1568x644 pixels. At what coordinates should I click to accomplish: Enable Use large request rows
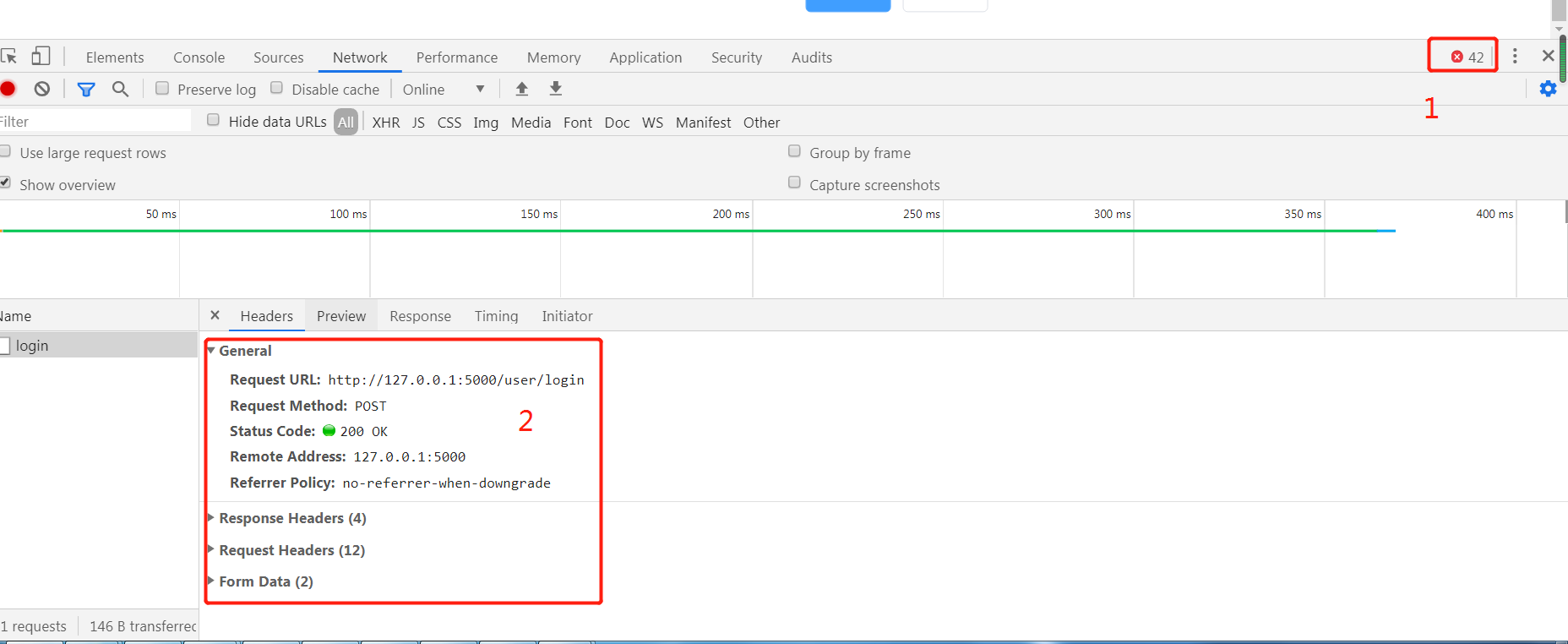point(5,151)
